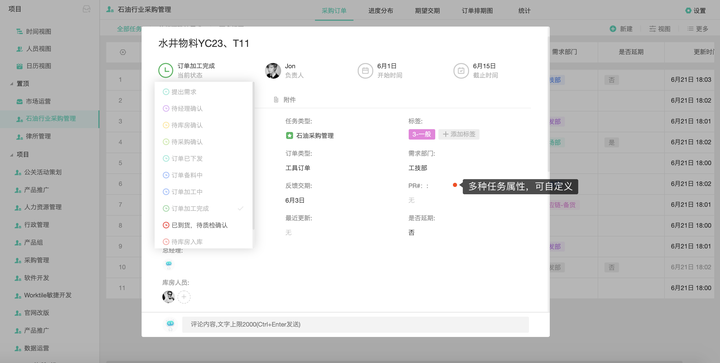Add a member with plus under 库房人员
Viewport: 720px width, 363px height.
(x=184, y=296)
